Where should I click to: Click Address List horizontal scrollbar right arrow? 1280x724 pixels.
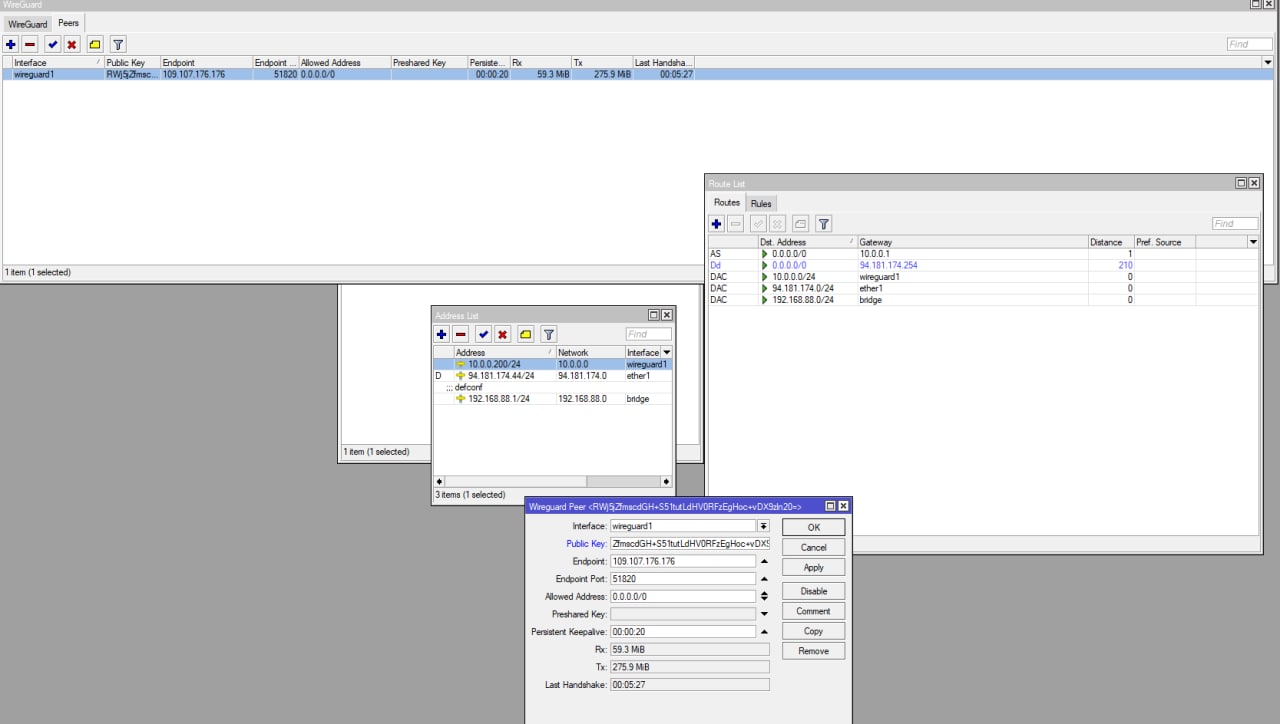666,482
